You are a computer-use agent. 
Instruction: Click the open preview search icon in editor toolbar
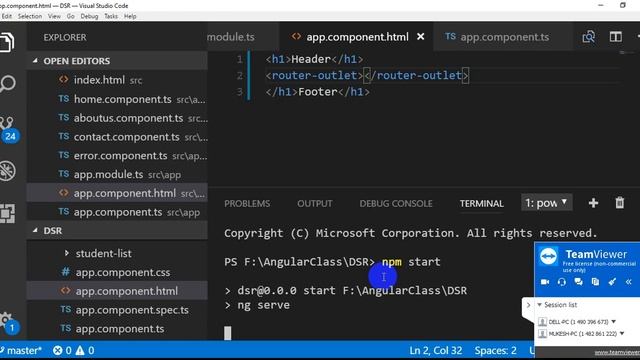(588, 37)
